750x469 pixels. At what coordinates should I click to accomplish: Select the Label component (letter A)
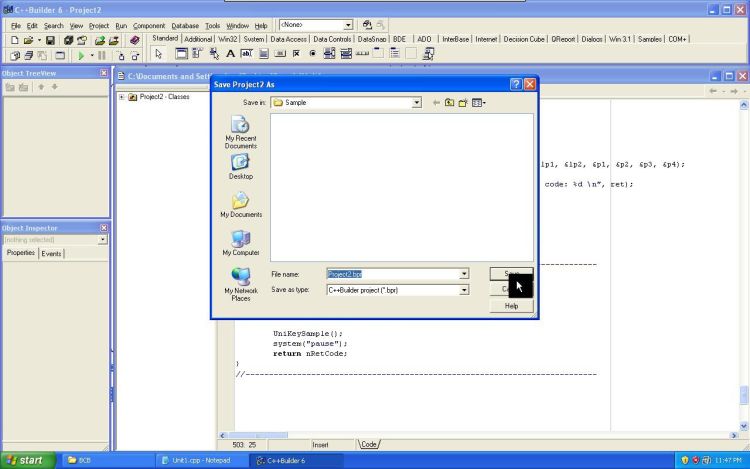(x=230, y=54)
